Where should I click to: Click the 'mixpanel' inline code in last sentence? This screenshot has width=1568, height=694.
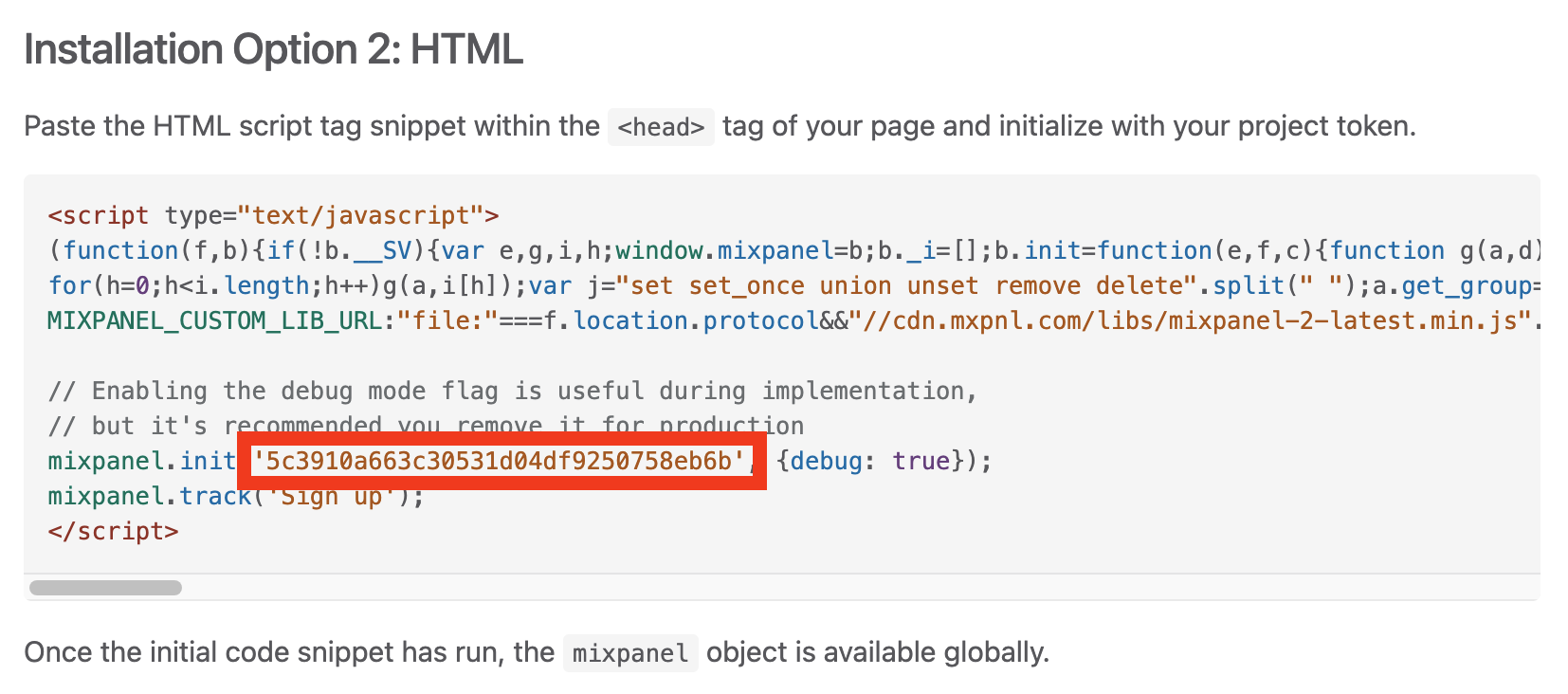click(630, 653)
